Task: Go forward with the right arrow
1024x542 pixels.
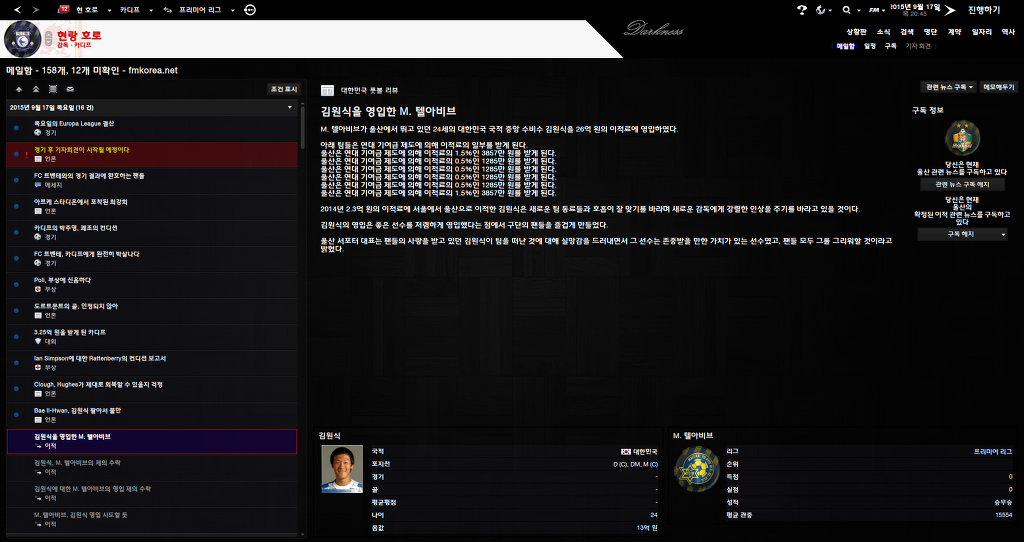Action: pos(36,10)
